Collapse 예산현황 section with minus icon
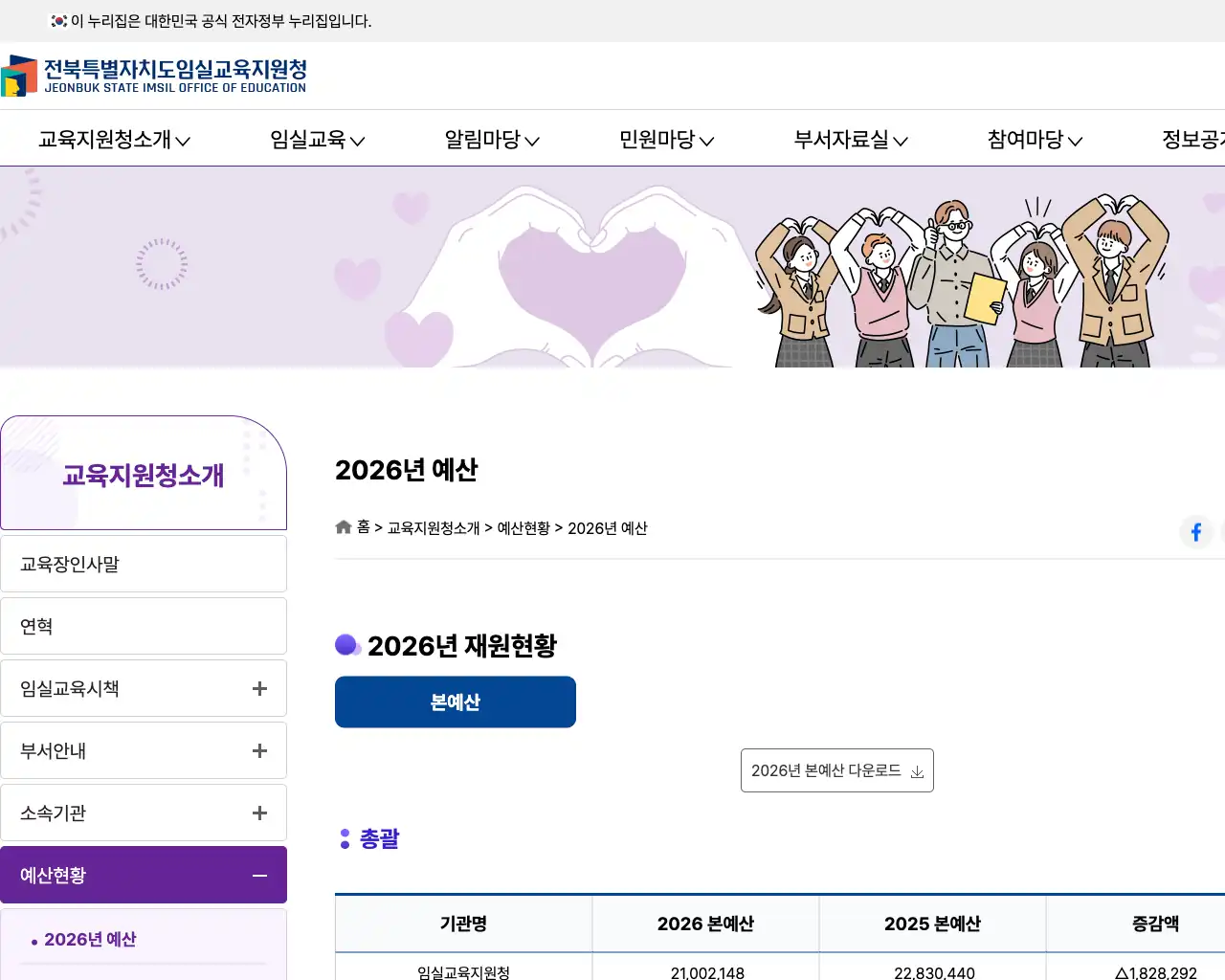1225x980 pixels. (x=259, y=876)
